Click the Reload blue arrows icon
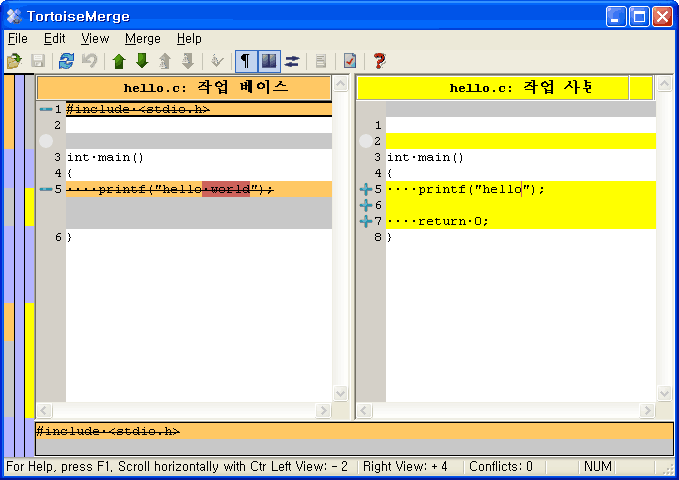Viewport: 679px width, 480px height. (x=66, y=61)
